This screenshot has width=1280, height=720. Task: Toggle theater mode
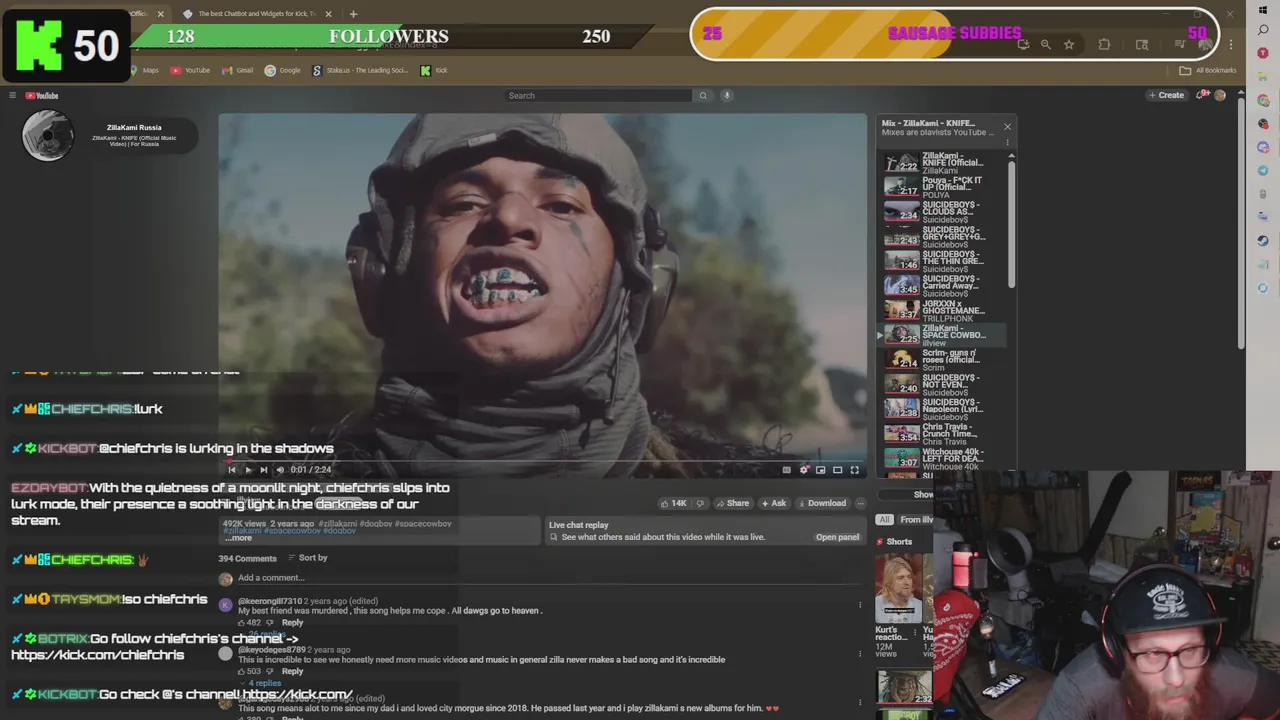coord(838,470)
